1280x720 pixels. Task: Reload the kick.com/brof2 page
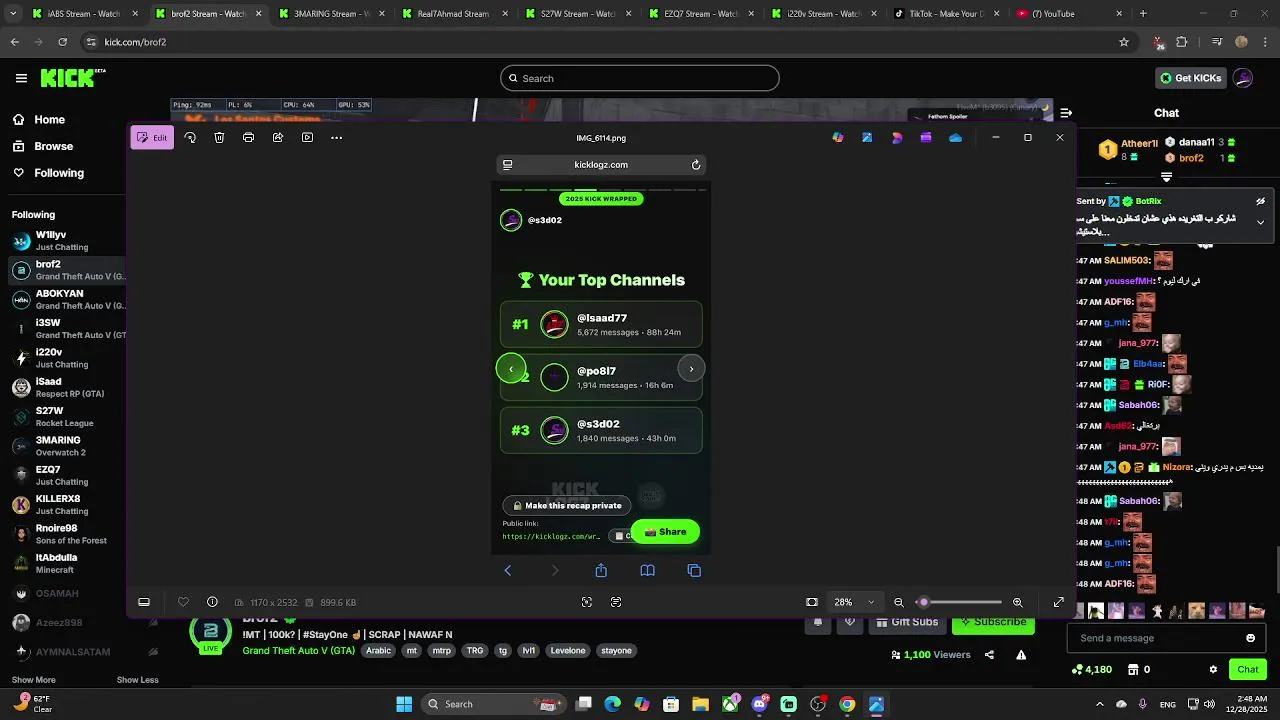(62, 42)
